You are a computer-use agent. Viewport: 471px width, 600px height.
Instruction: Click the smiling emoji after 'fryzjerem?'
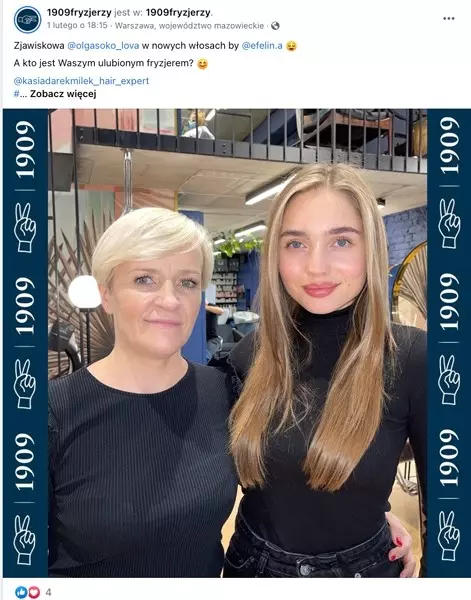pos(202,64)
